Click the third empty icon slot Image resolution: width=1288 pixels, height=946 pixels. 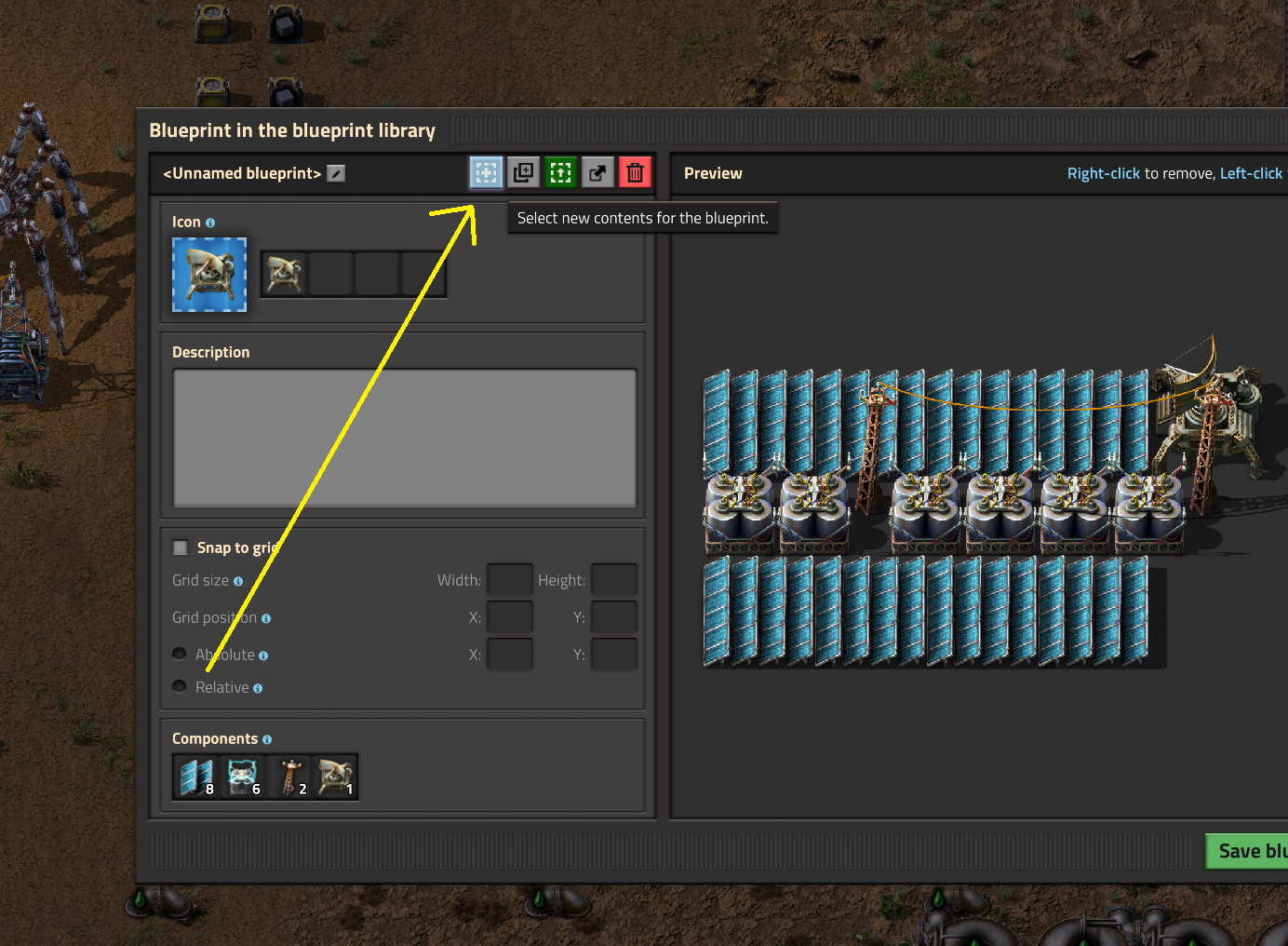coord(377,275)
